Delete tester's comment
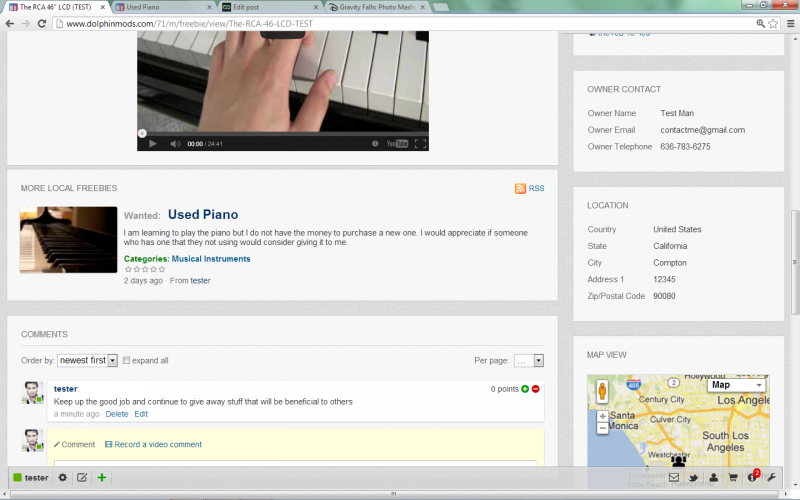This screenshot has height=500, width=800. (116, 414)
